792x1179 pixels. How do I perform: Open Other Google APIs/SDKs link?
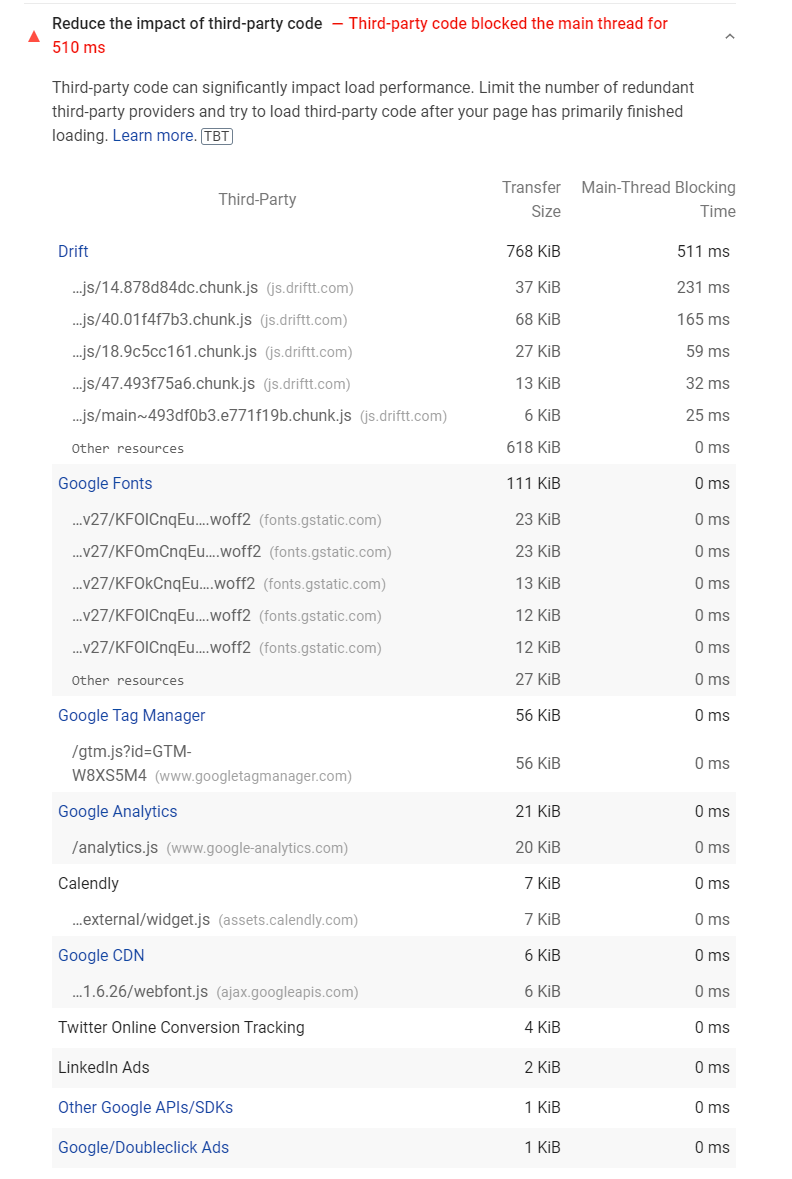[145, 1108]
